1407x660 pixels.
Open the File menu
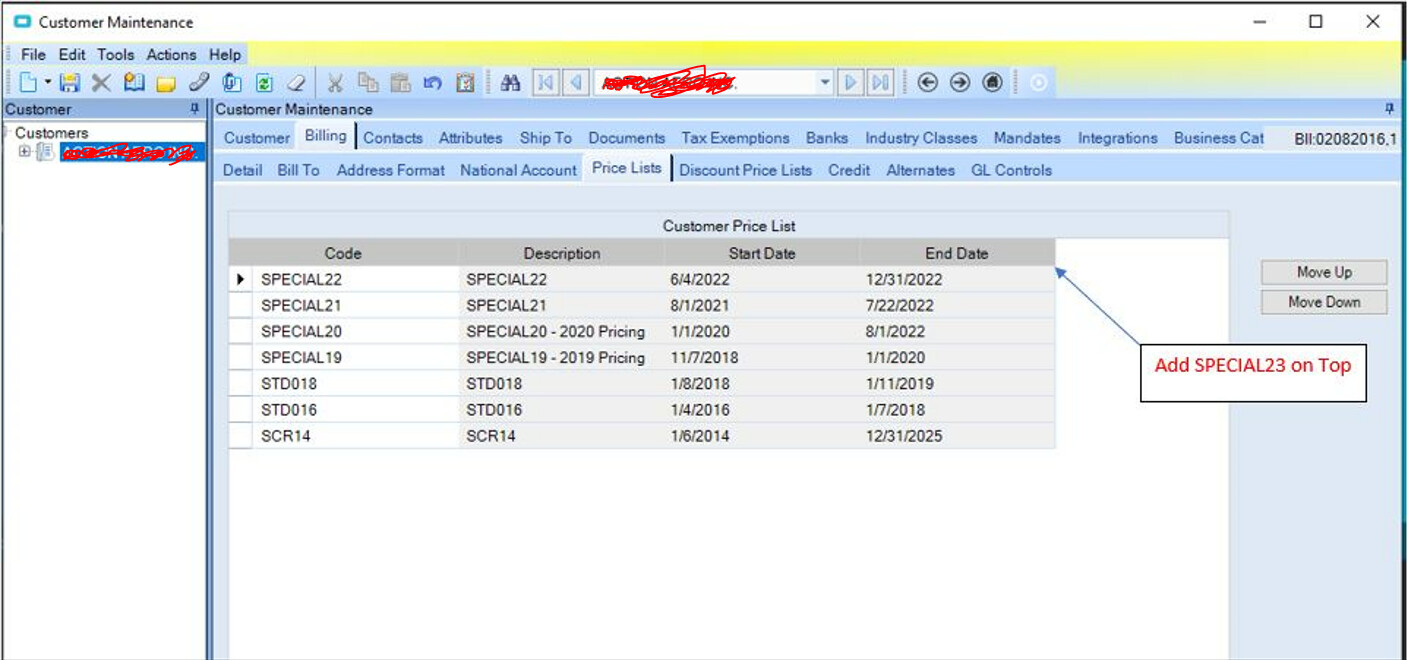point(33,55)
